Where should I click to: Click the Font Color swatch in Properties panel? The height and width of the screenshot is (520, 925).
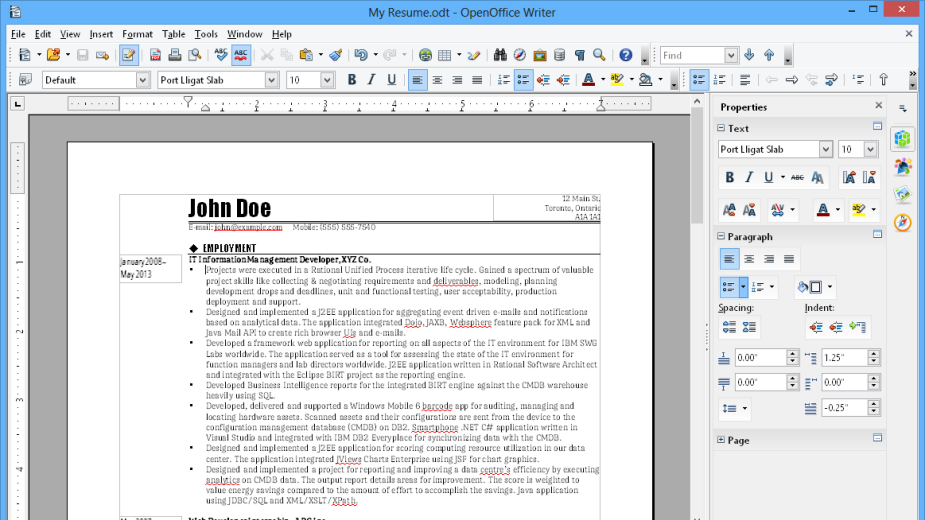[x=822, y=210]
